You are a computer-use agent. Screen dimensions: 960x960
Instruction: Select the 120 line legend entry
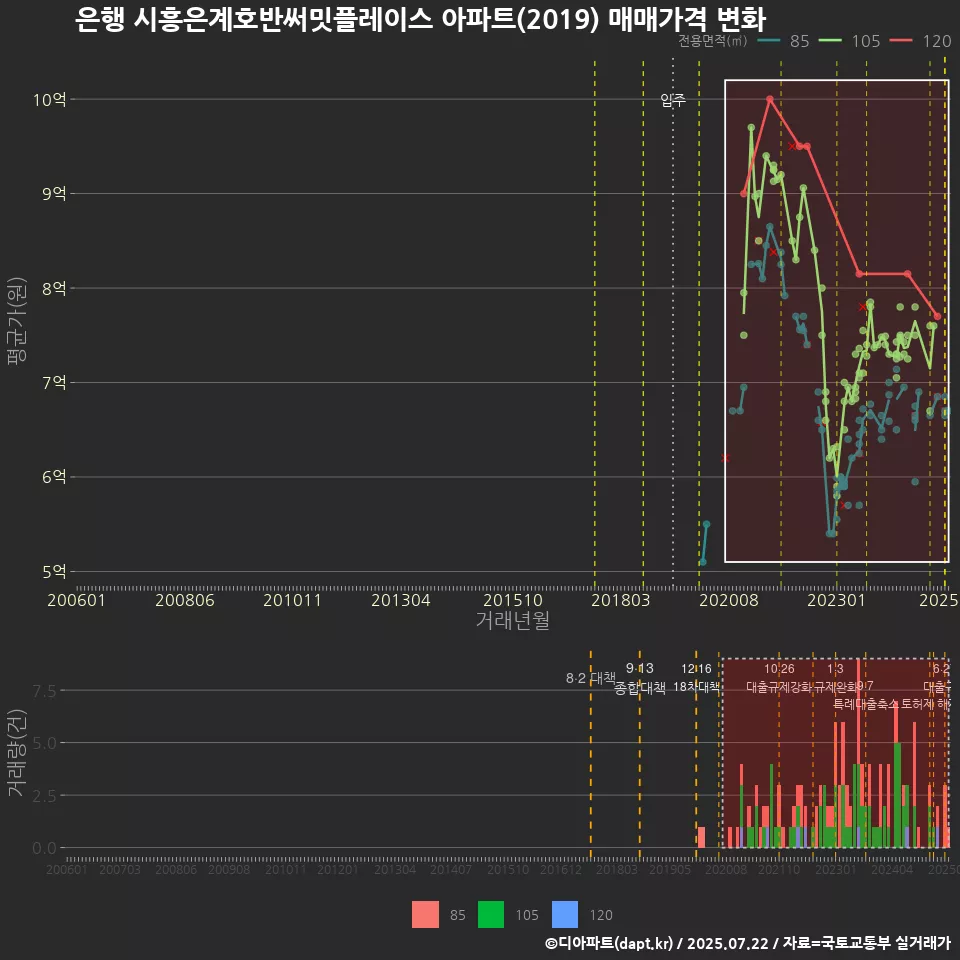(x=920, y=41)
